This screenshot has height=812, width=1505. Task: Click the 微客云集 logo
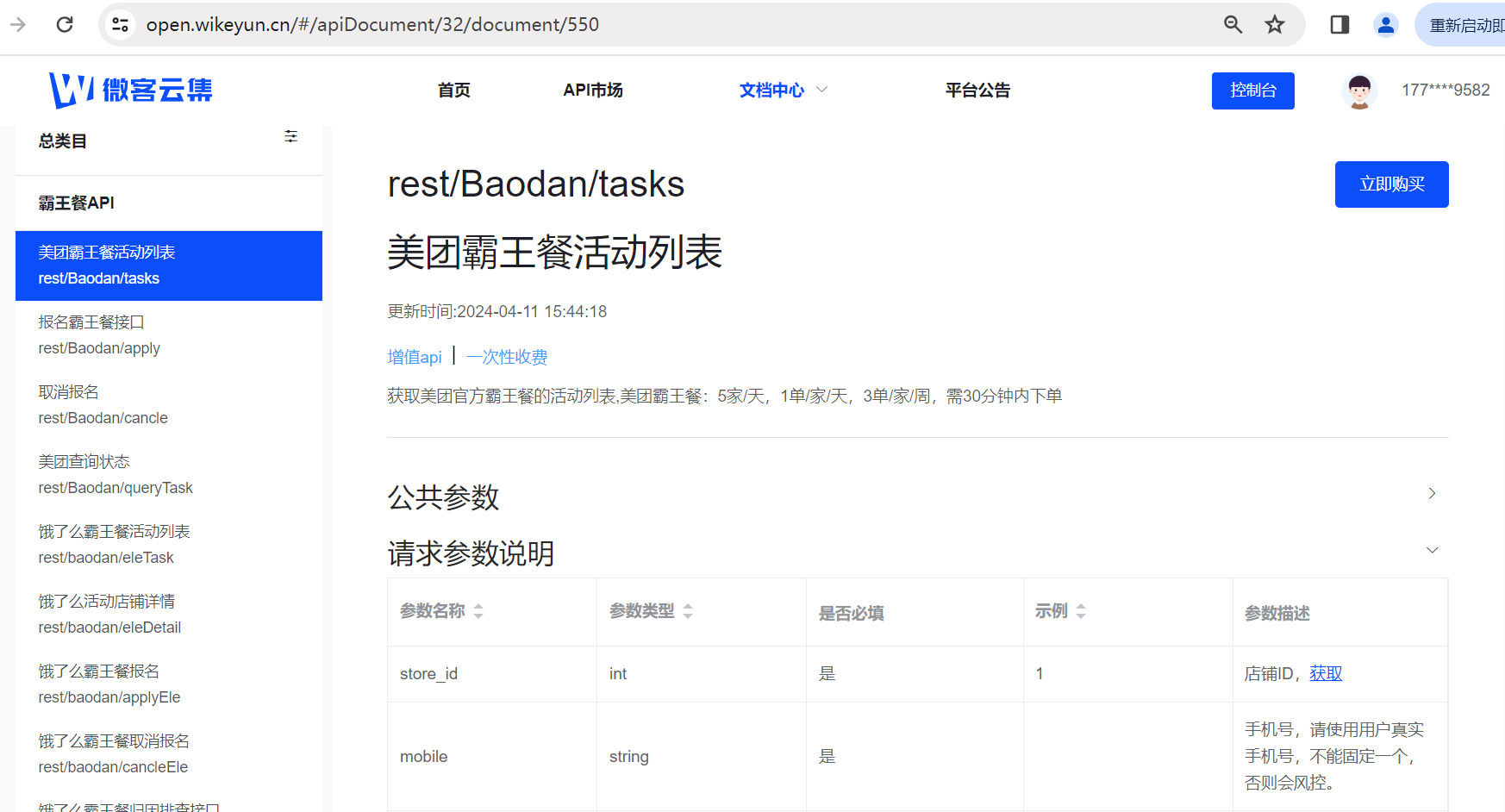pyautogui.click(x=131, y=90)
